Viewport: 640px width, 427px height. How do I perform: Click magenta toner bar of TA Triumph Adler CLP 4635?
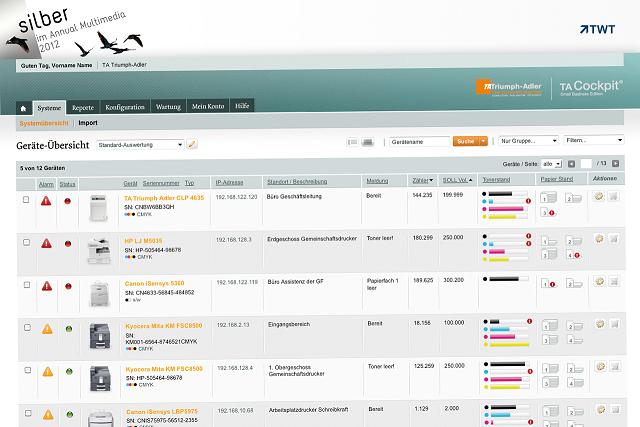(506, 209)
